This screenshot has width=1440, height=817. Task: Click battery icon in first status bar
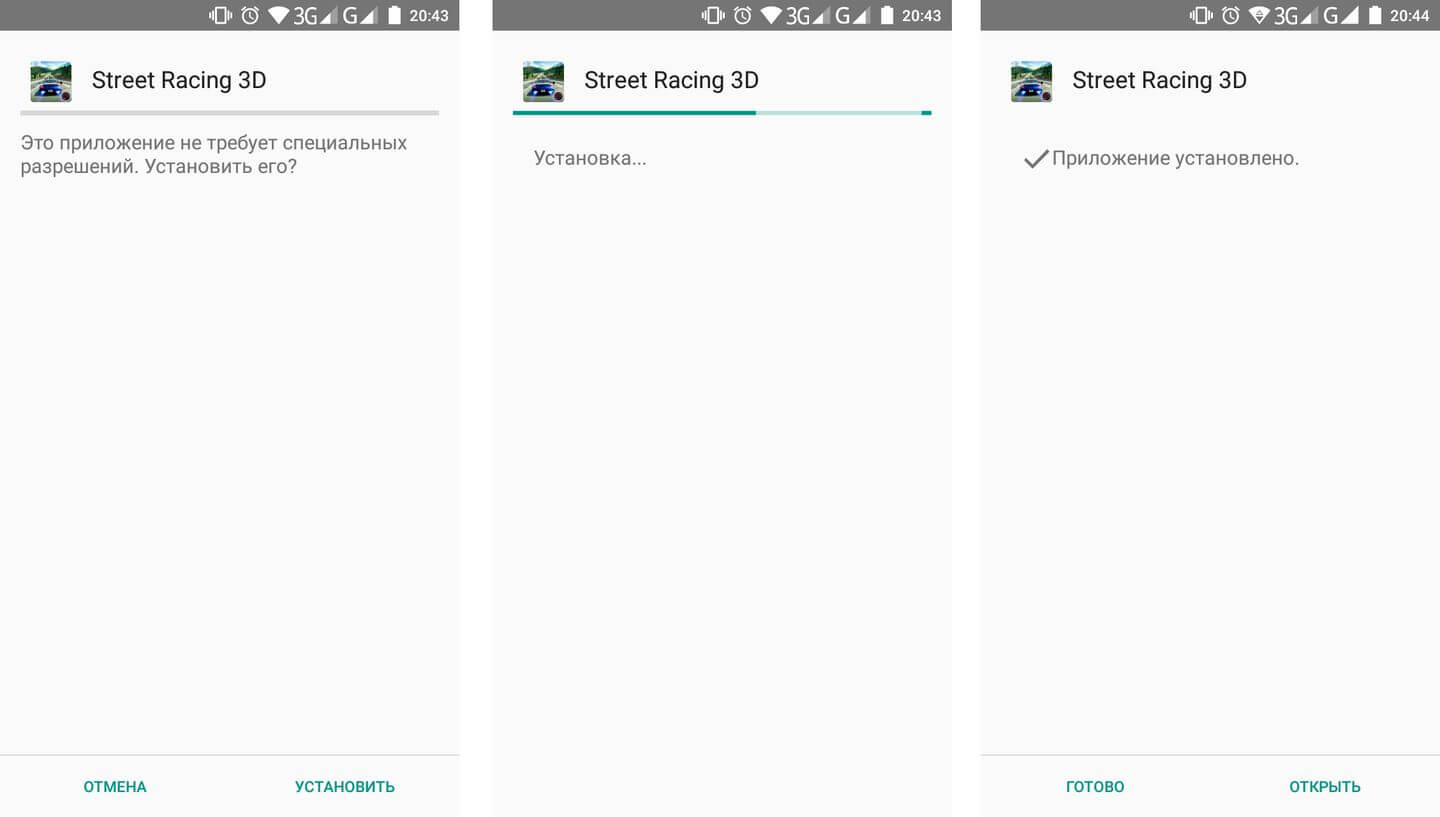pos(394,15)
